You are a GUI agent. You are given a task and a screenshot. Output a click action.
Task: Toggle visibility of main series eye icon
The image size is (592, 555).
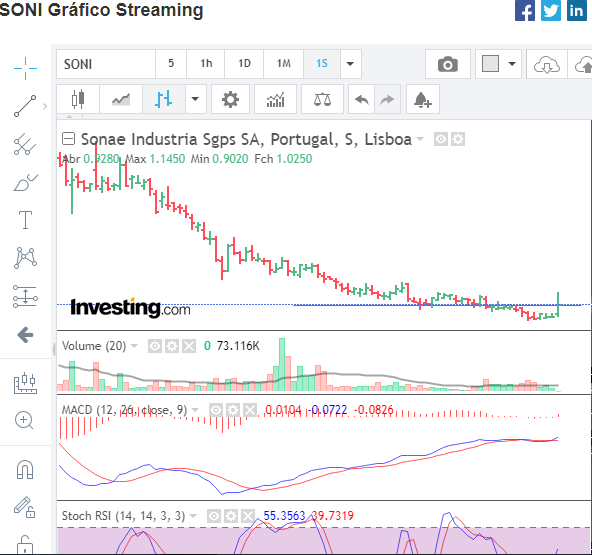tap(441, 139)
